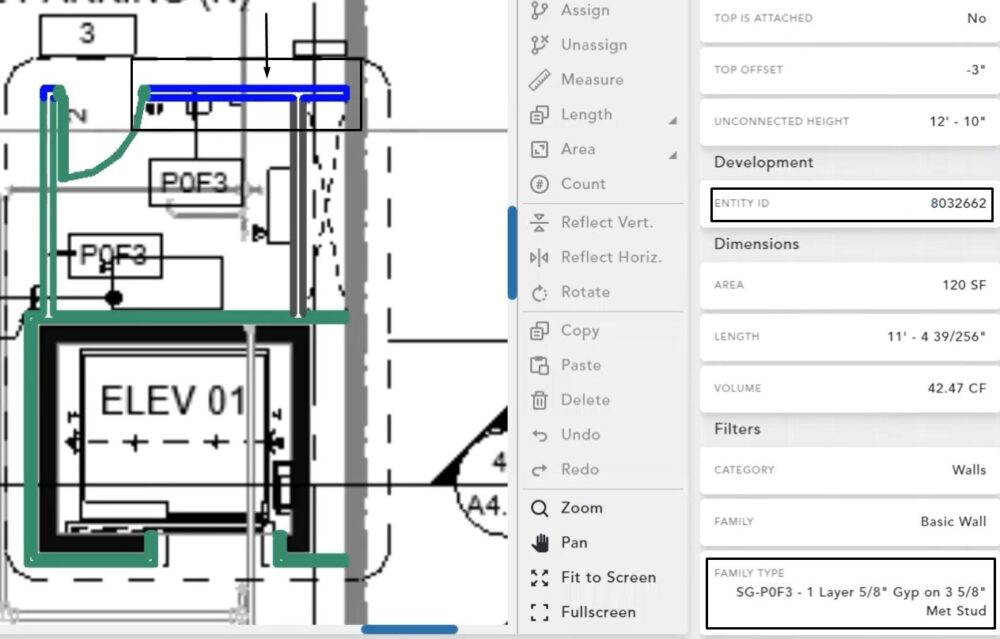Click the Fullscreen icon
This screenshot has height=639, width=1000.
tap(540, 612)
